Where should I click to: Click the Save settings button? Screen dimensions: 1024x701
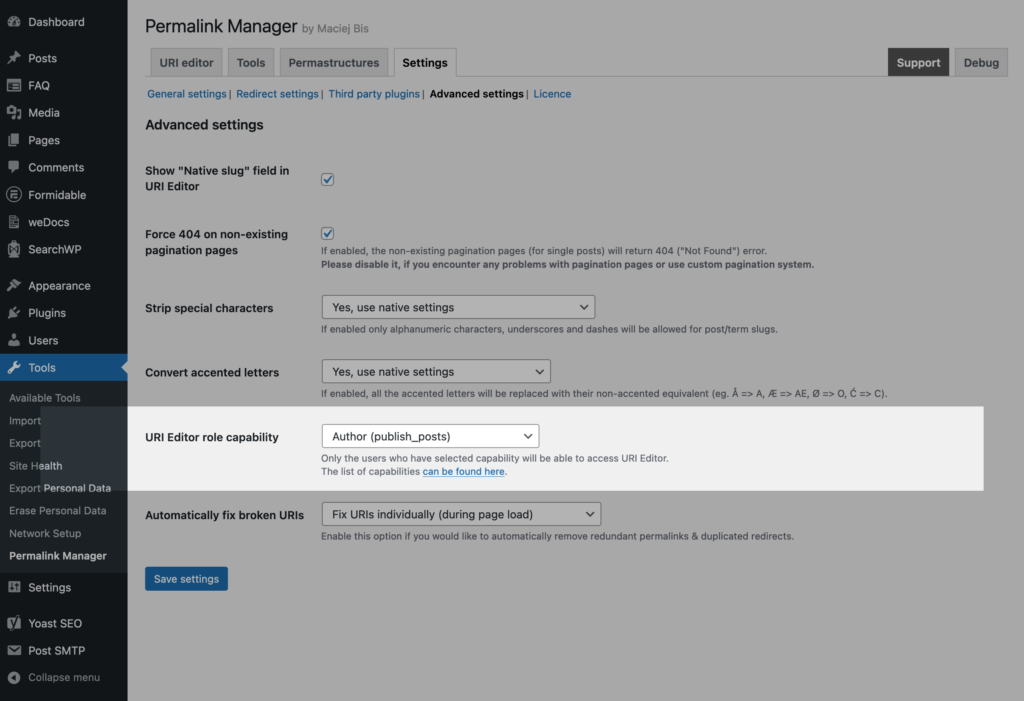coord(186,579)
